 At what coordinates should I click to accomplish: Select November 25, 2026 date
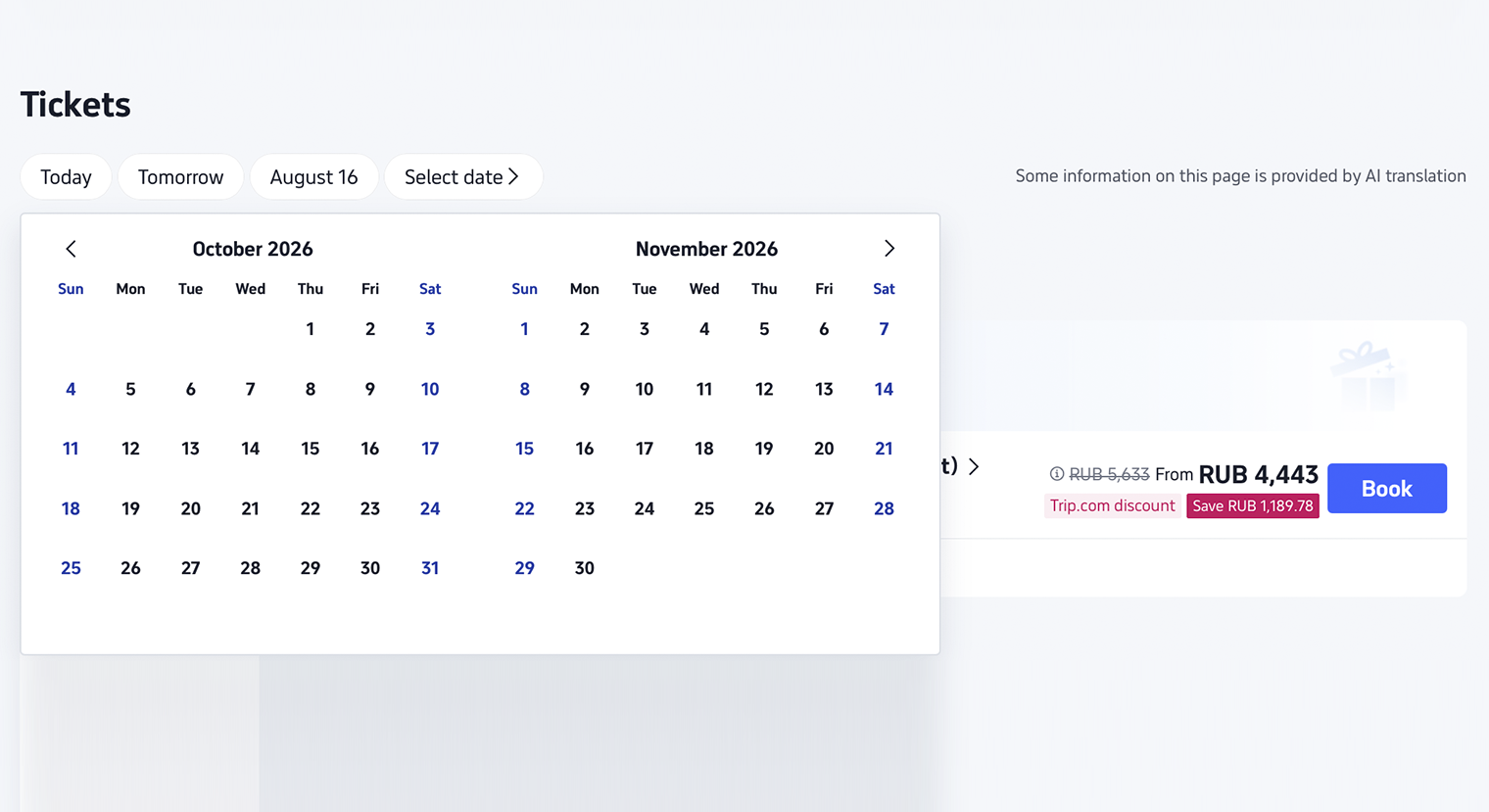(x=704, y=508)
